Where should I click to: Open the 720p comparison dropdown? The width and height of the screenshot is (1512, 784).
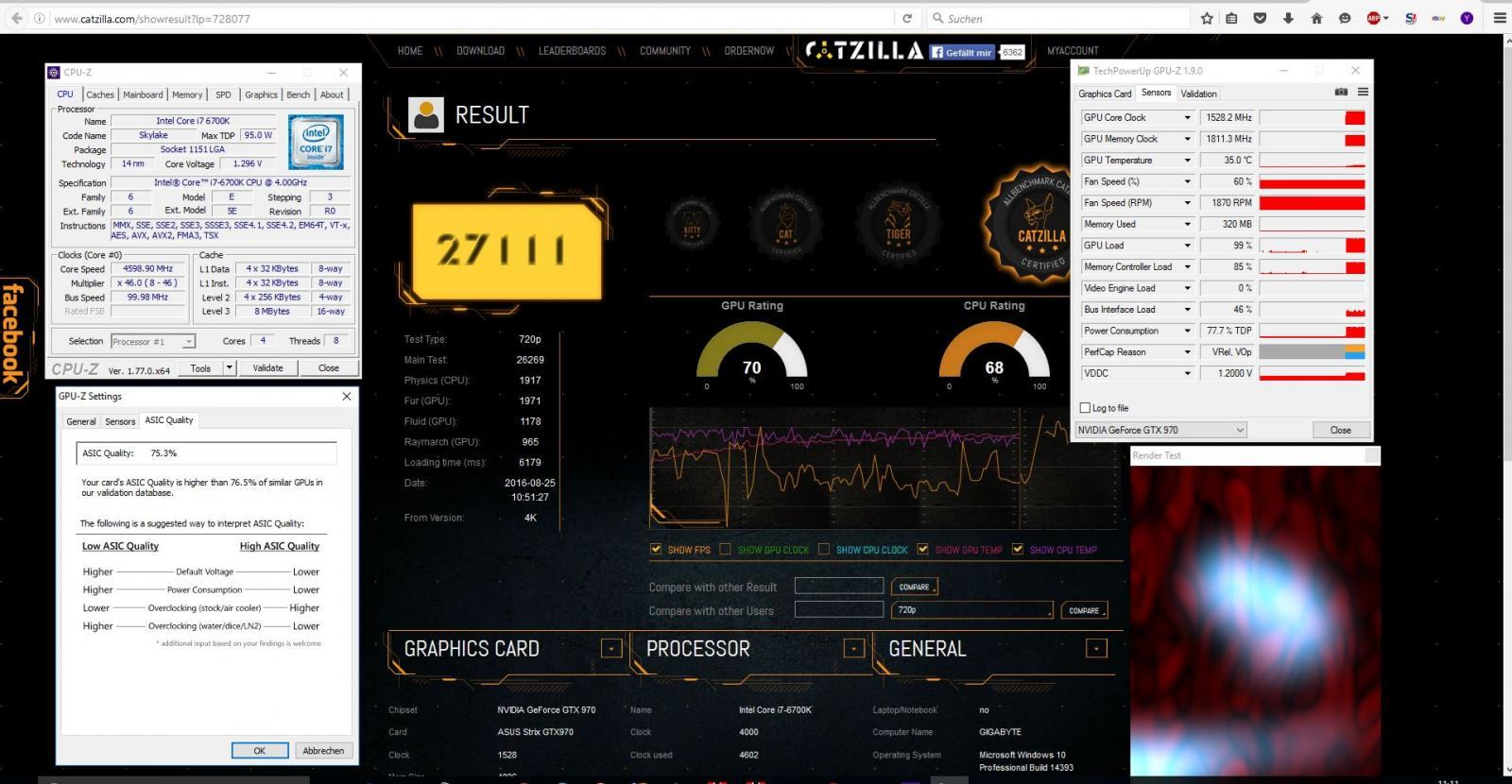pos(971,610)
